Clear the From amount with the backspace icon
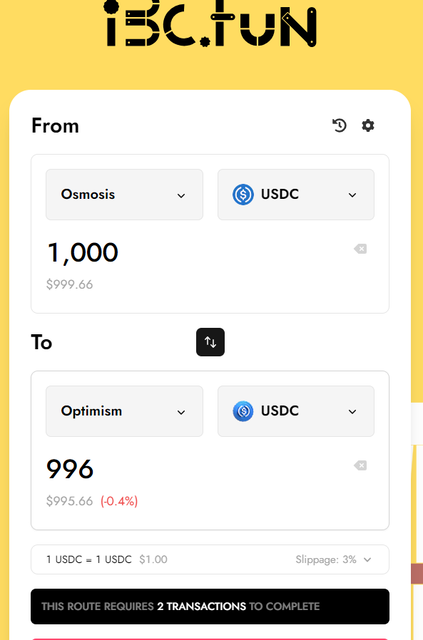The image size is (423, 640). 361,249
